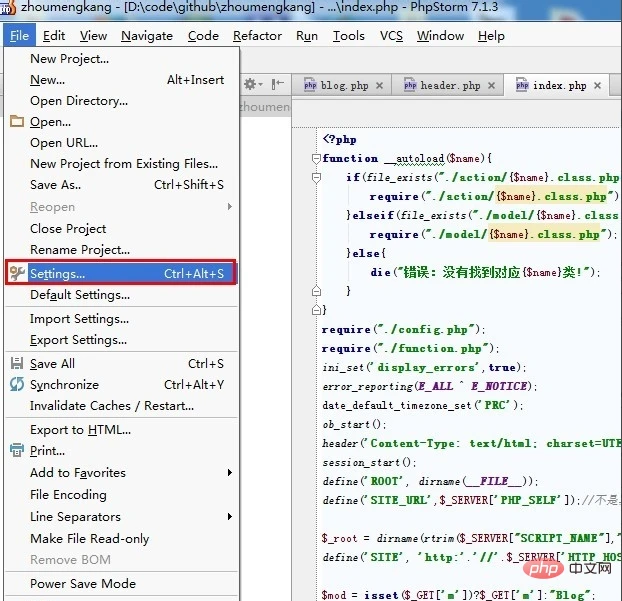Click the php file icon on blog.php tab

(x=310, y=85)
